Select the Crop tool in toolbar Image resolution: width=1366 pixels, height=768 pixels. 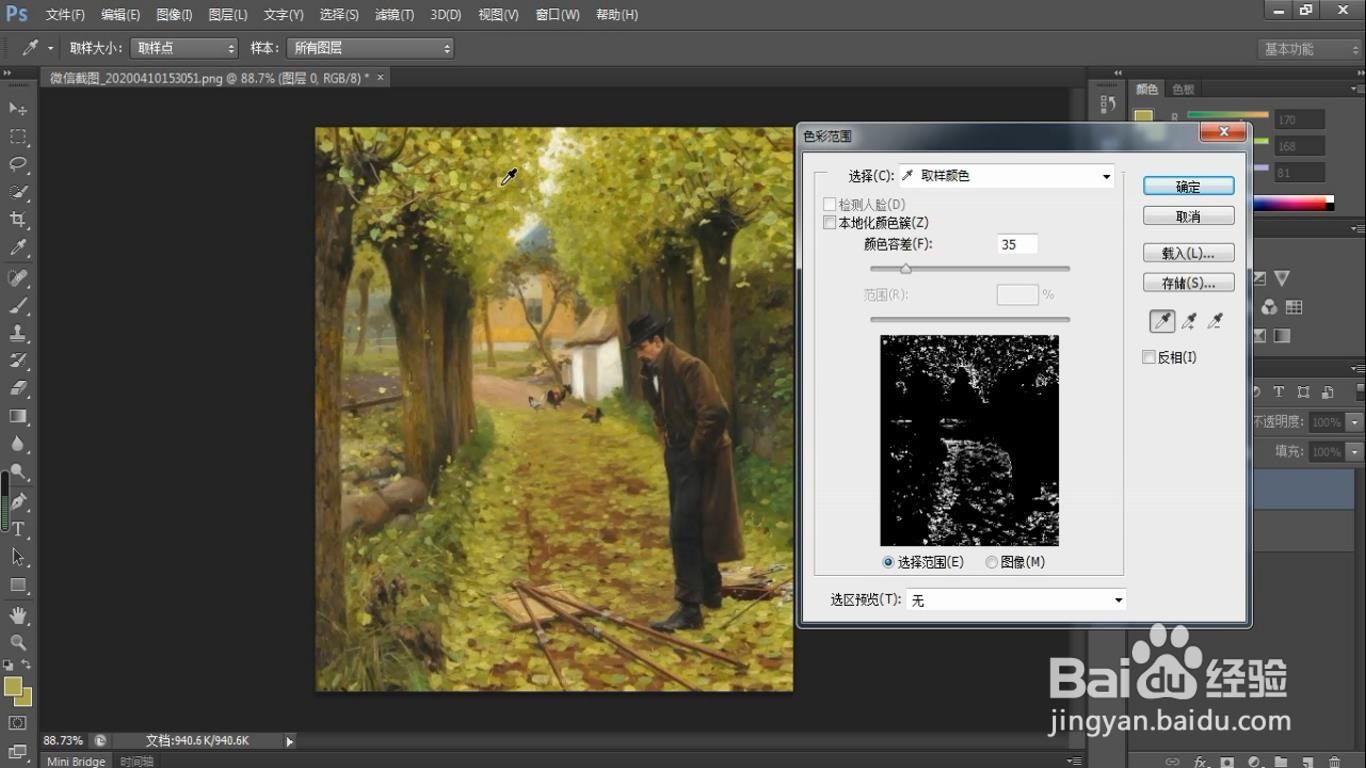pos(18,219)
